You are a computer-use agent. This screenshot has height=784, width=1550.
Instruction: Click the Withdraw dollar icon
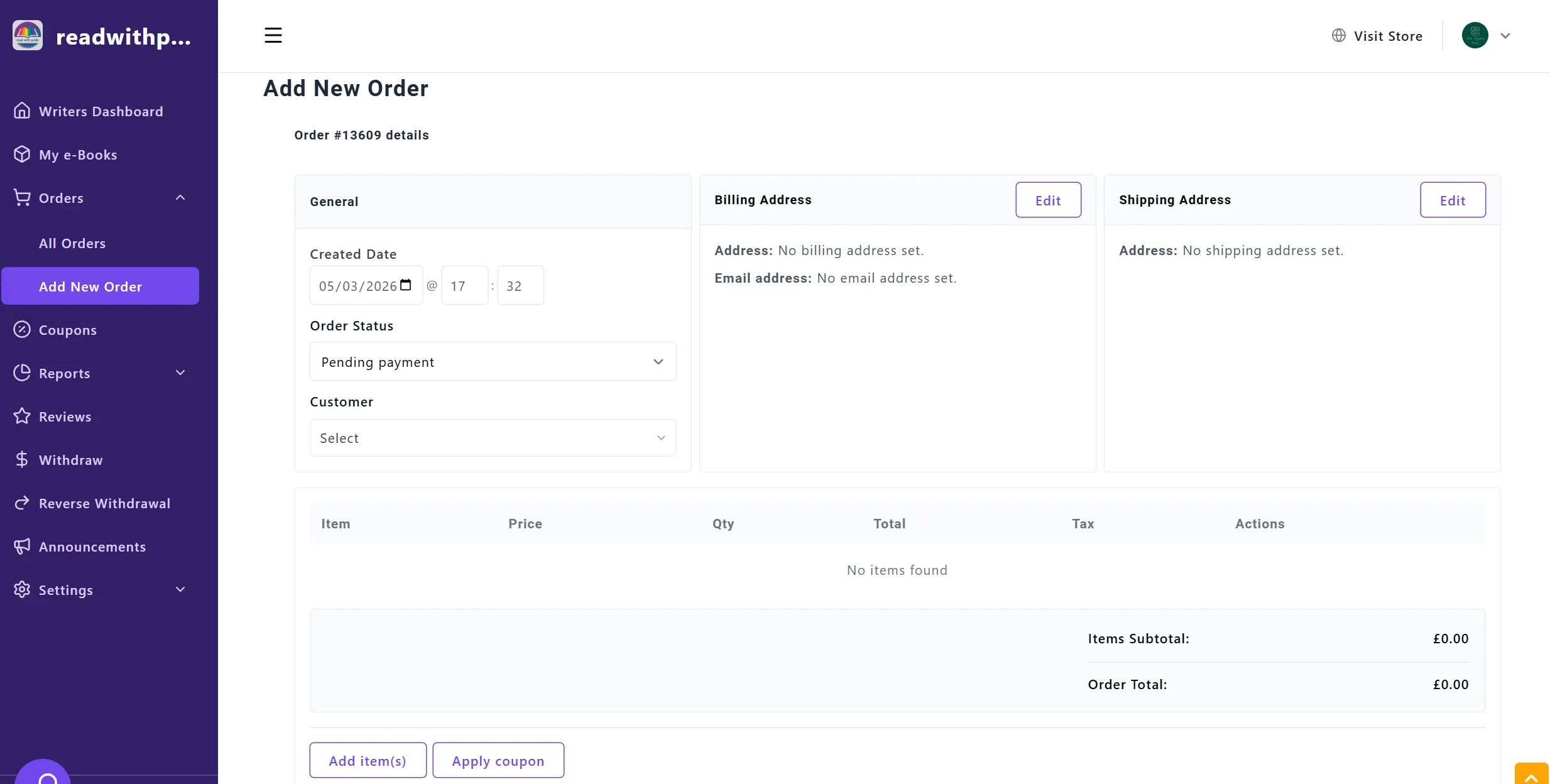pos(22,459)
